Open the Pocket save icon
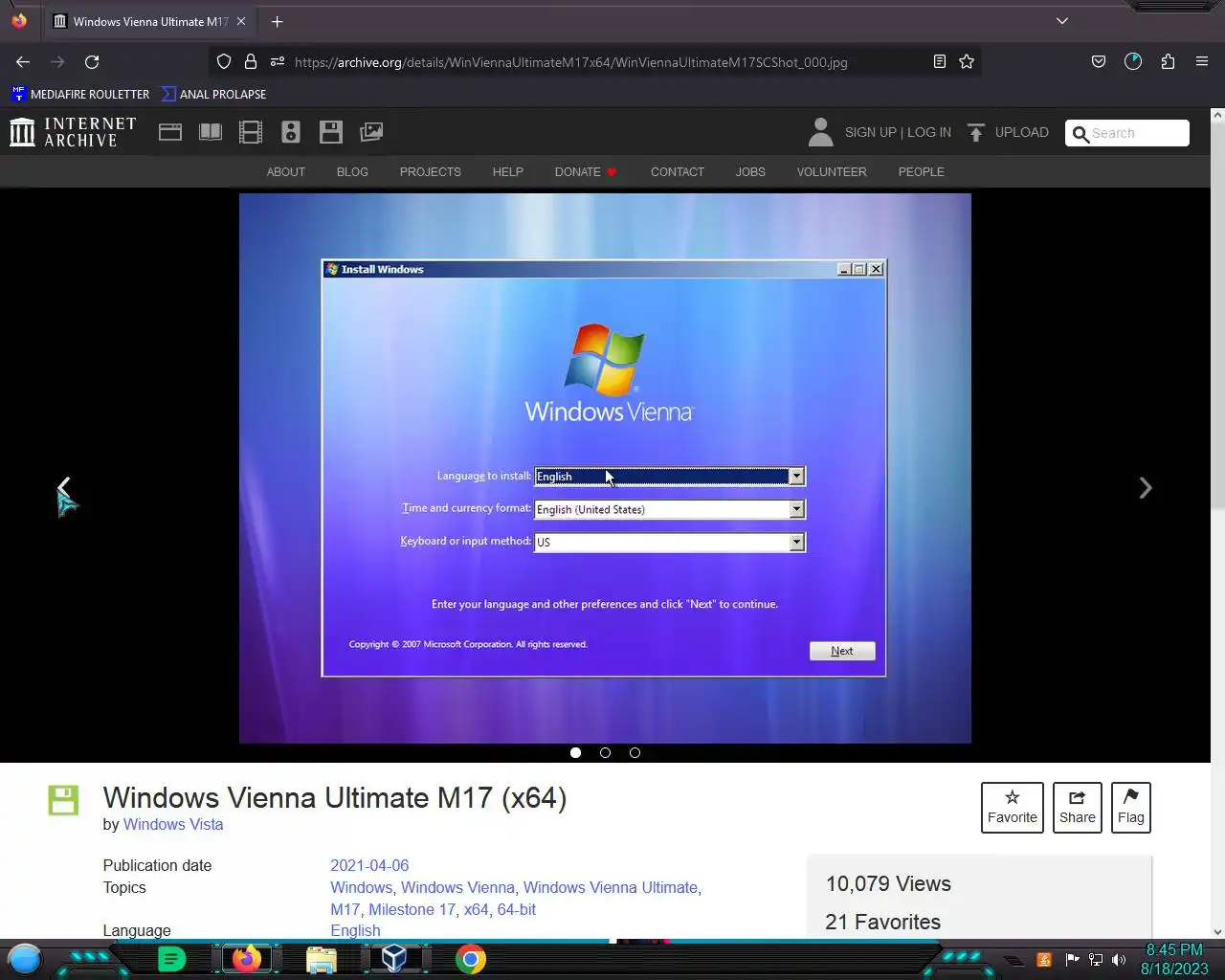 coord(1099,61)
